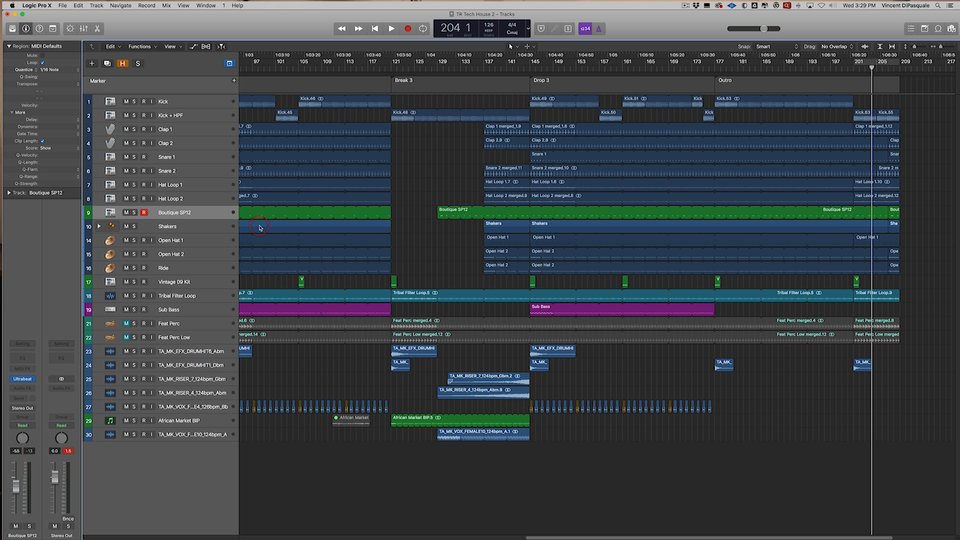Screen dimensions: 960x540
Task: Click the vertical auto zoom icon
Action: [x=880, y=47]
